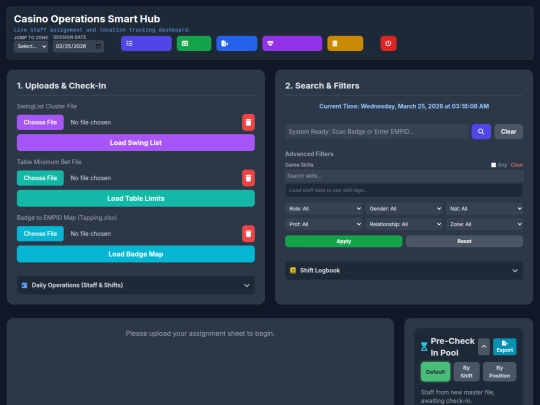Select the Default pool view tab
This screenshot has height=405, width=540.
(435, 372)
